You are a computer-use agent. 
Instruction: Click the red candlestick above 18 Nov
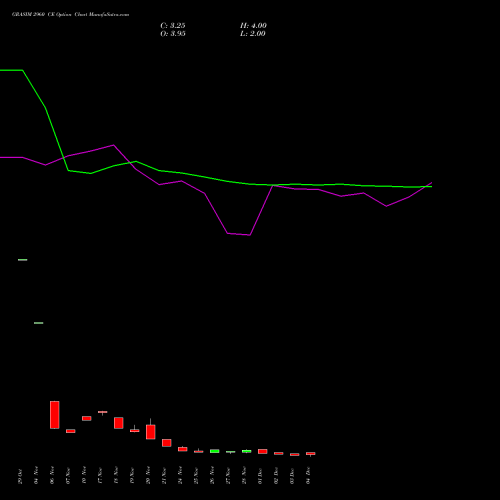pyautogui.click(x=119, y=423)
